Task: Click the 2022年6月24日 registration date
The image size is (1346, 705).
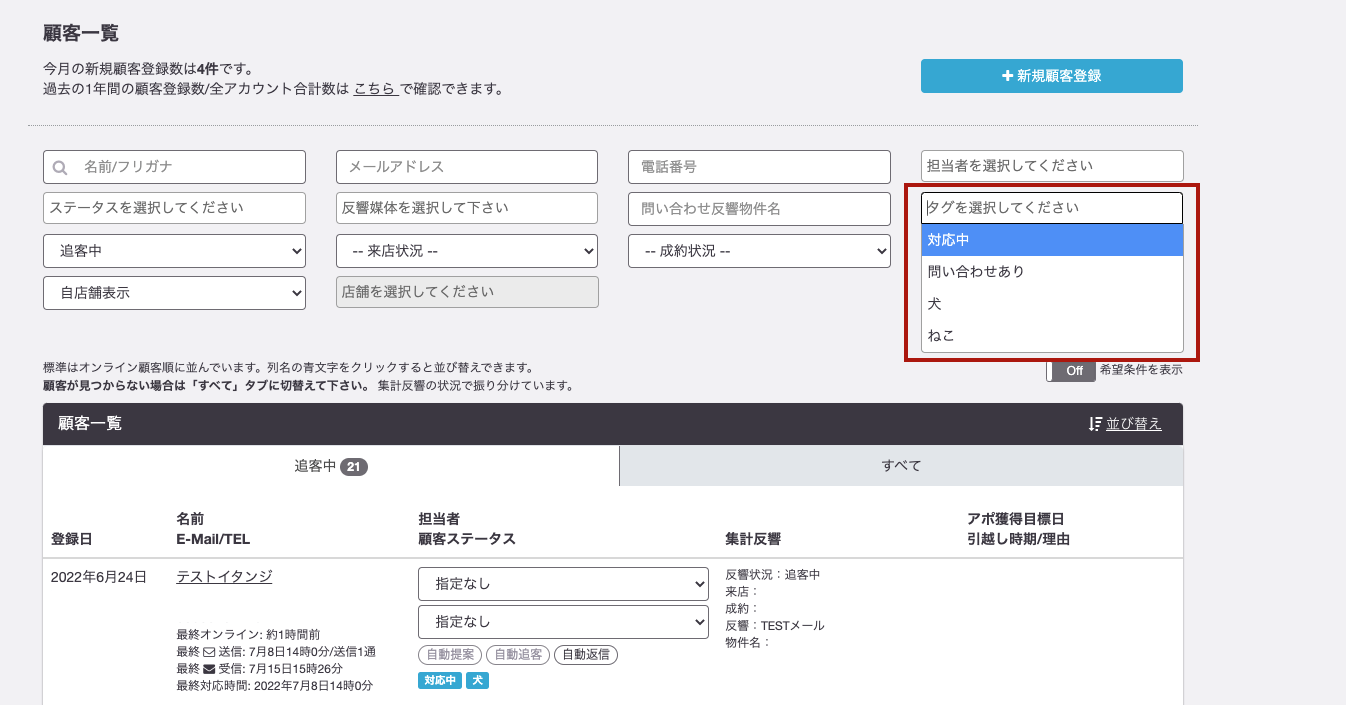Action: pos(99,577)
